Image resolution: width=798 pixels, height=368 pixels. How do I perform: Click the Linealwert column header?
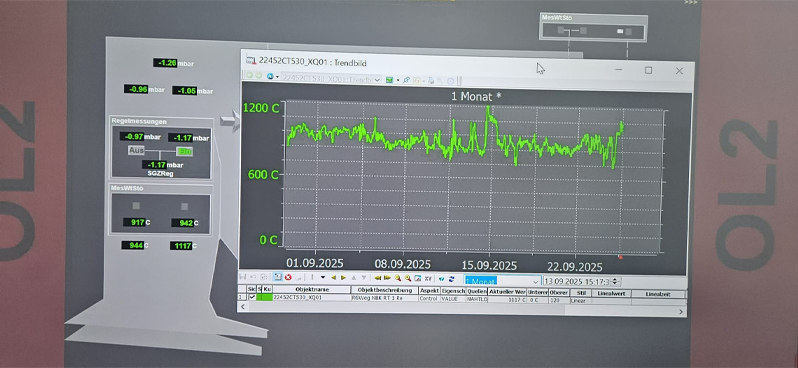point(611,294)
